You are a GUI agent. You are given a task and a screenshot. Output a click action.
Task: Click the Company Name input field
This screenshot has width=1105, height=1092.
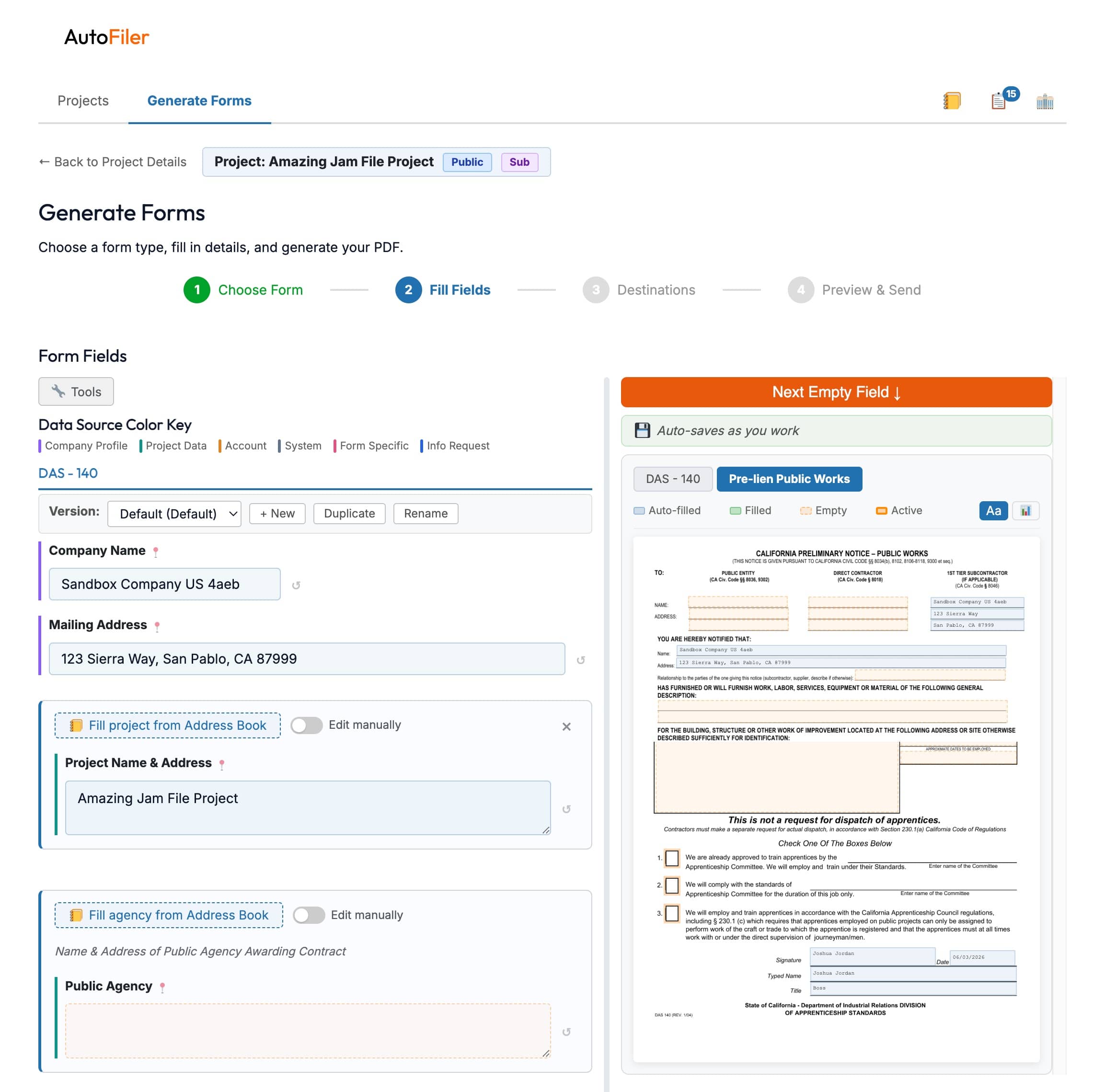click(x=165, y=584)
